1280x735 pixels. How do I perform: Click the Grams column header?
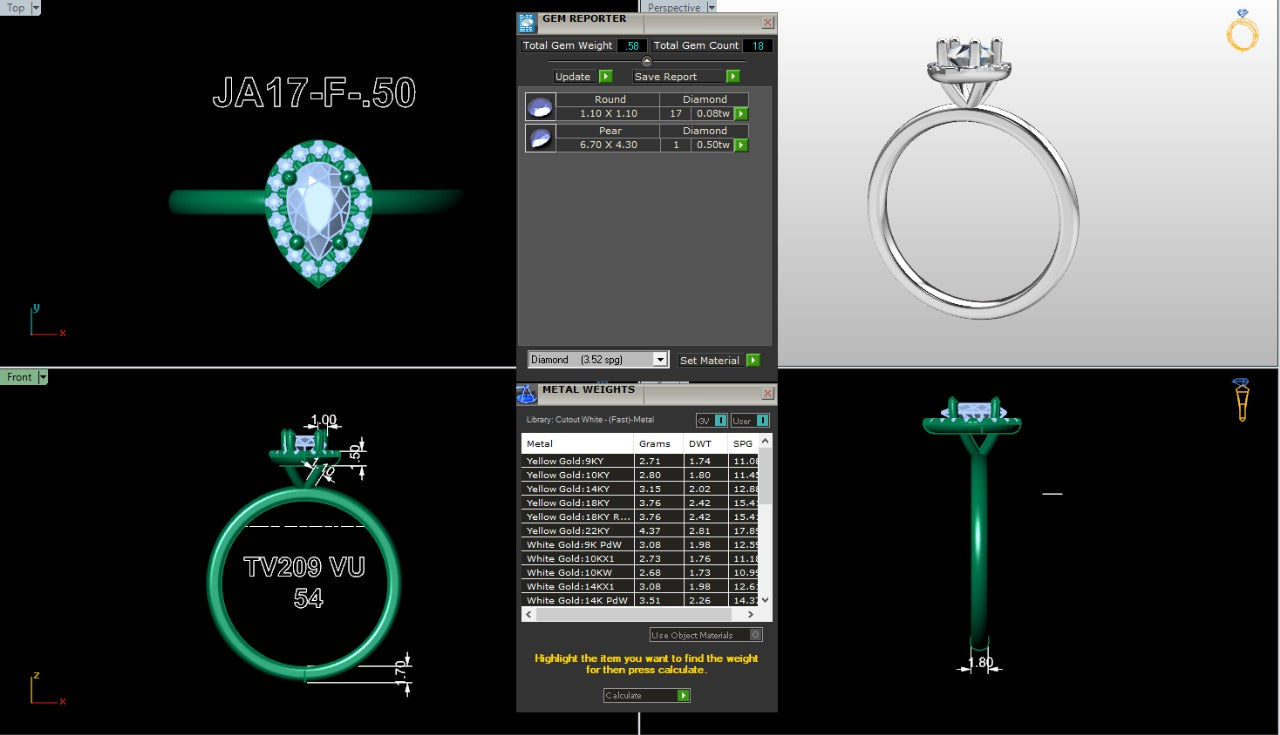[659, 444]
